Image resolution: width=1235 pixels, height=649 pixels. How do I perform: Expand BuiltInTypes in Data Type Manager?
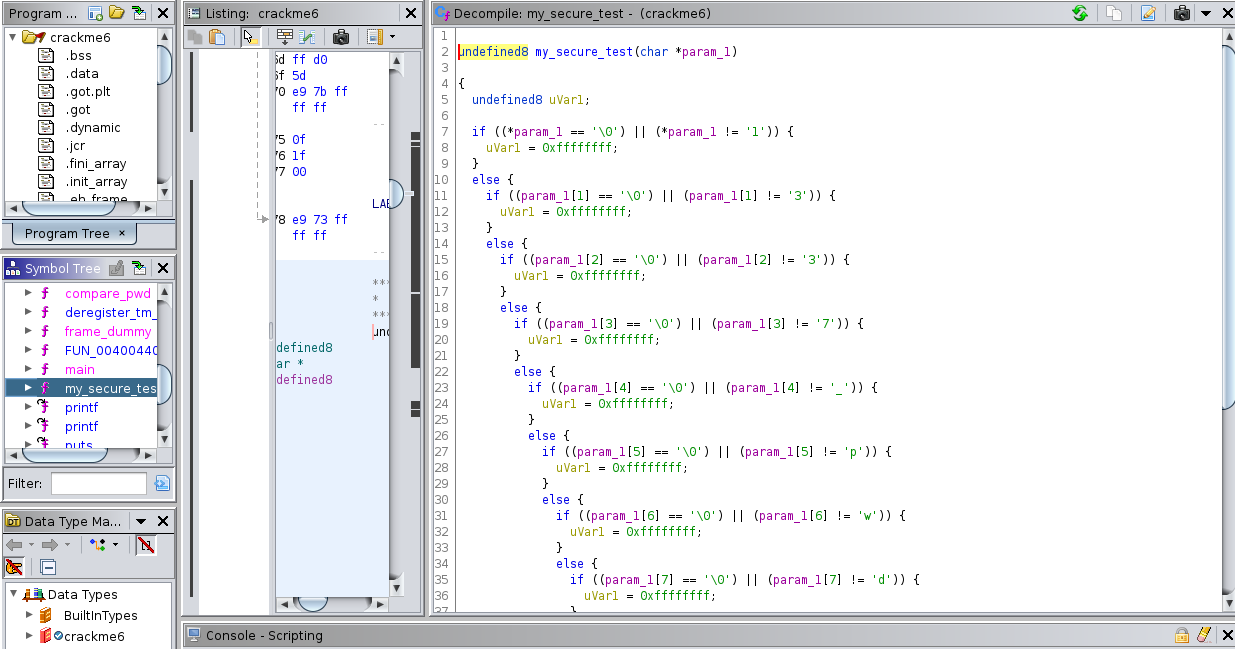tap(29, 615)
